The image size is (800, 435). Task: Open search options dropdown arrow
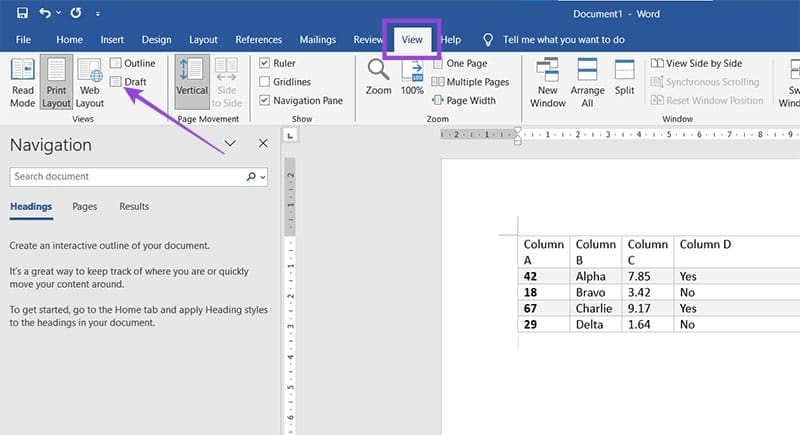(x=263, y=177)
